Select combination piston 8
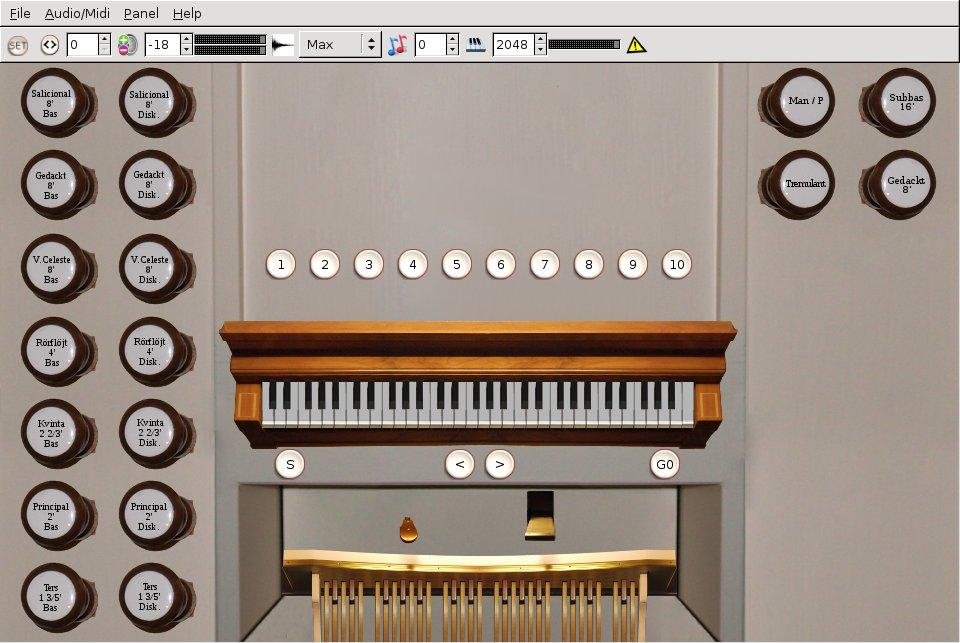The height and width of the screenshot is (643, 960). 589,265
